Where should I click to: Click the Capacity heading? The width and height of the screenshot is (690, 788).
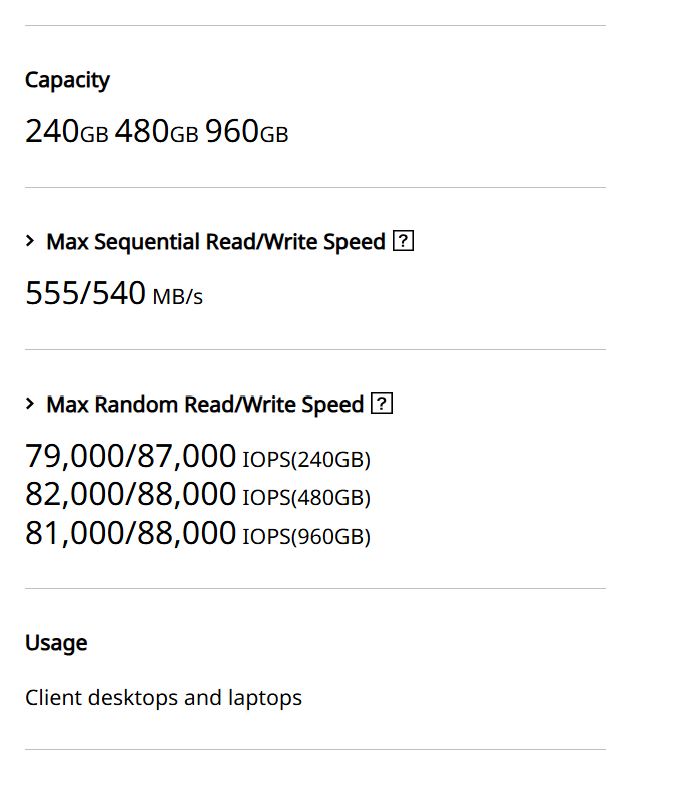point(67,80)
